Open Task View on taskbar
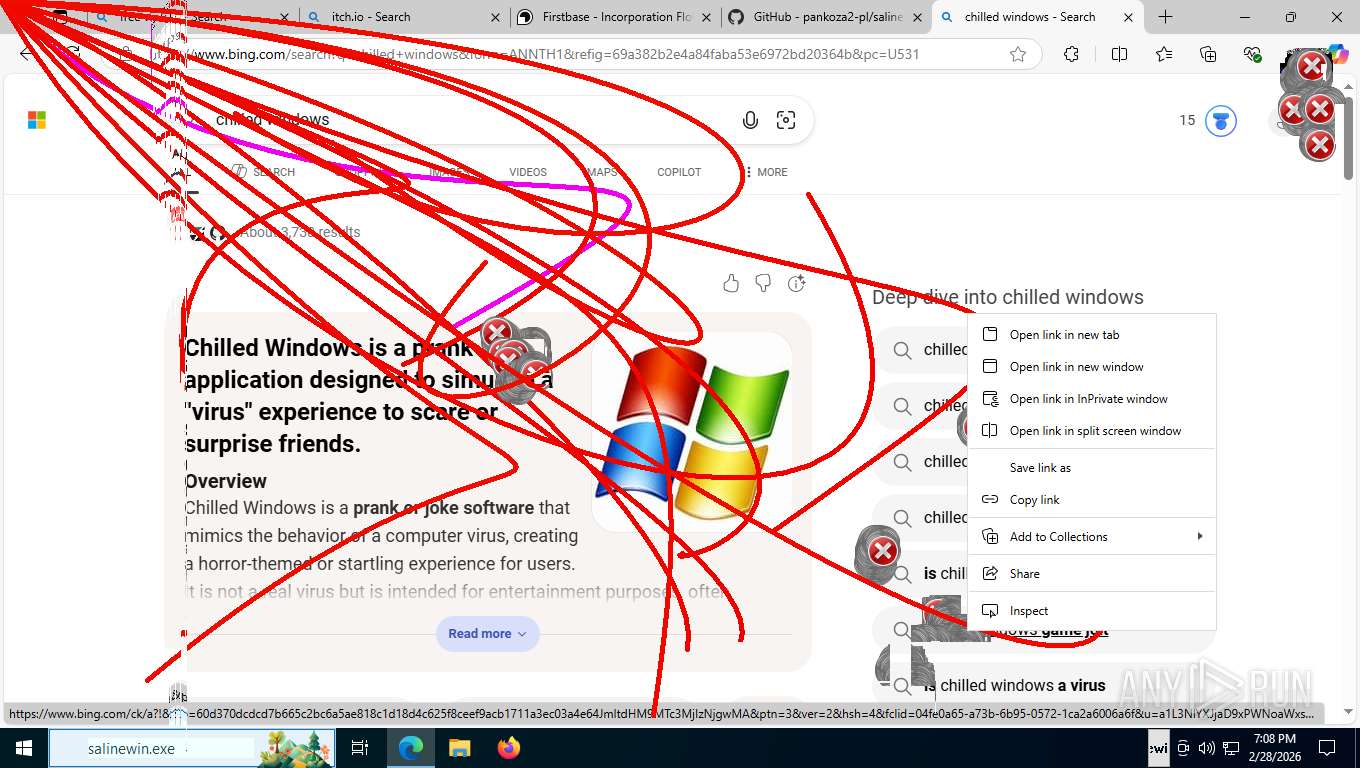The image size is (1360, 768). [360, 748]
